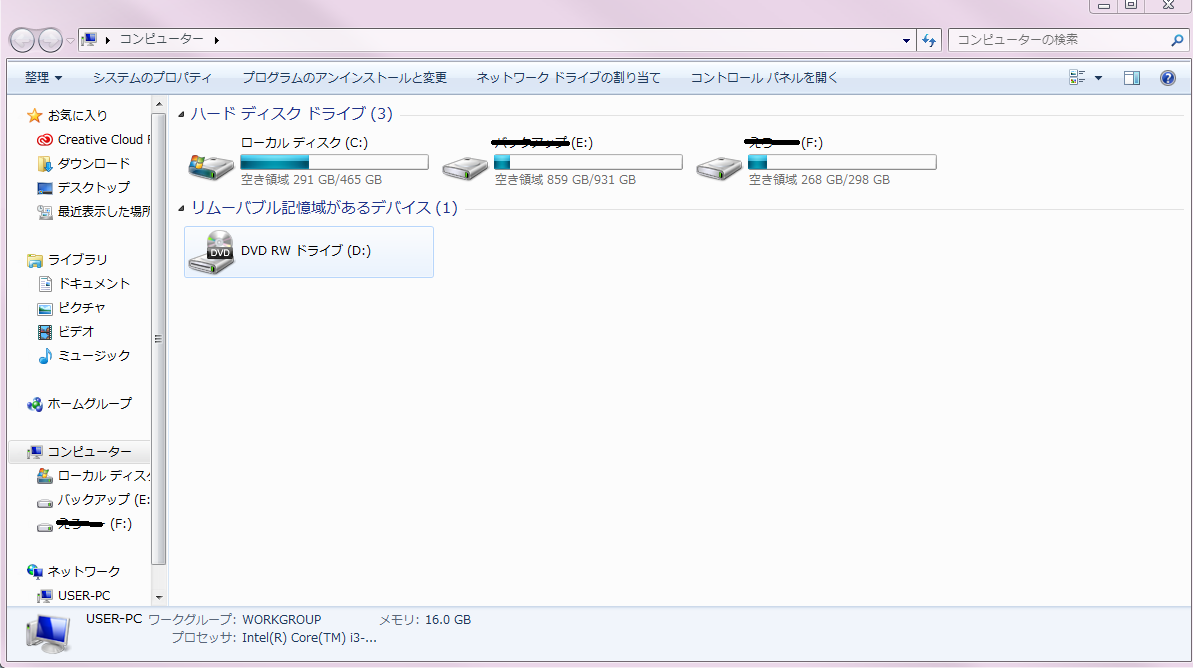This screenshot has width=1193, height=668.
Task: Restore down the Explorer window
Action: [x=1131, y=5]
